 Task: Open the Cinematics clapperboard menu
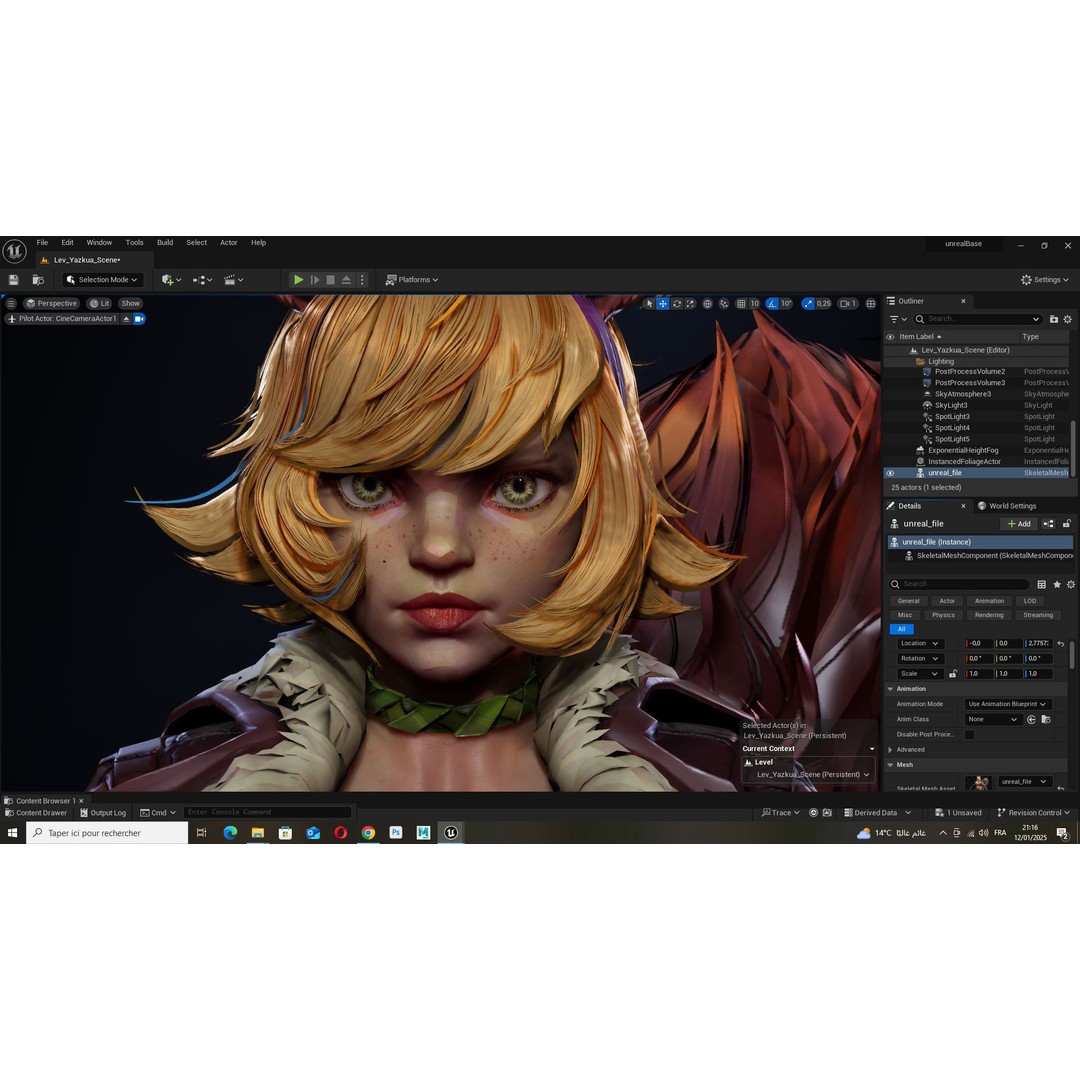point(233,280)
